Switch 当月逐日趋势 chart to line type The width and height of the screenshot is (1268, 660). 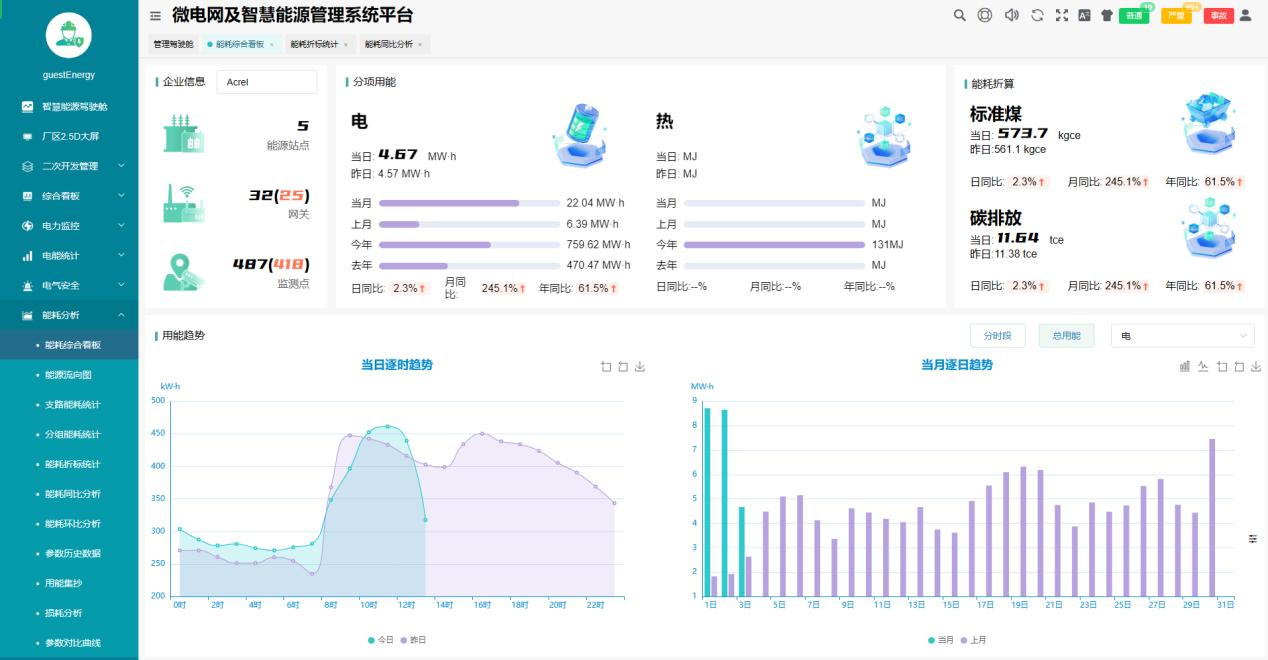[x=1203, y=366]
